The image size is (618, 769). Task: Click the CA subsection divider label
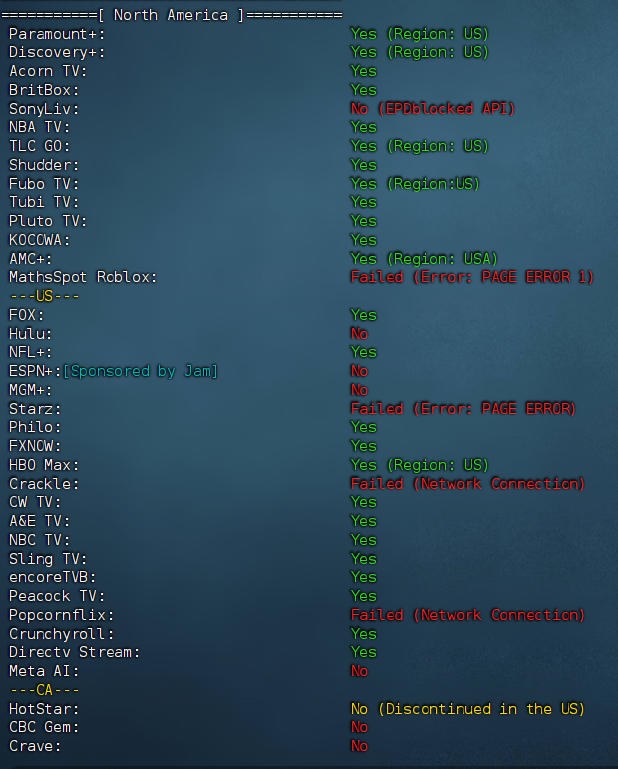coord(44,690)
